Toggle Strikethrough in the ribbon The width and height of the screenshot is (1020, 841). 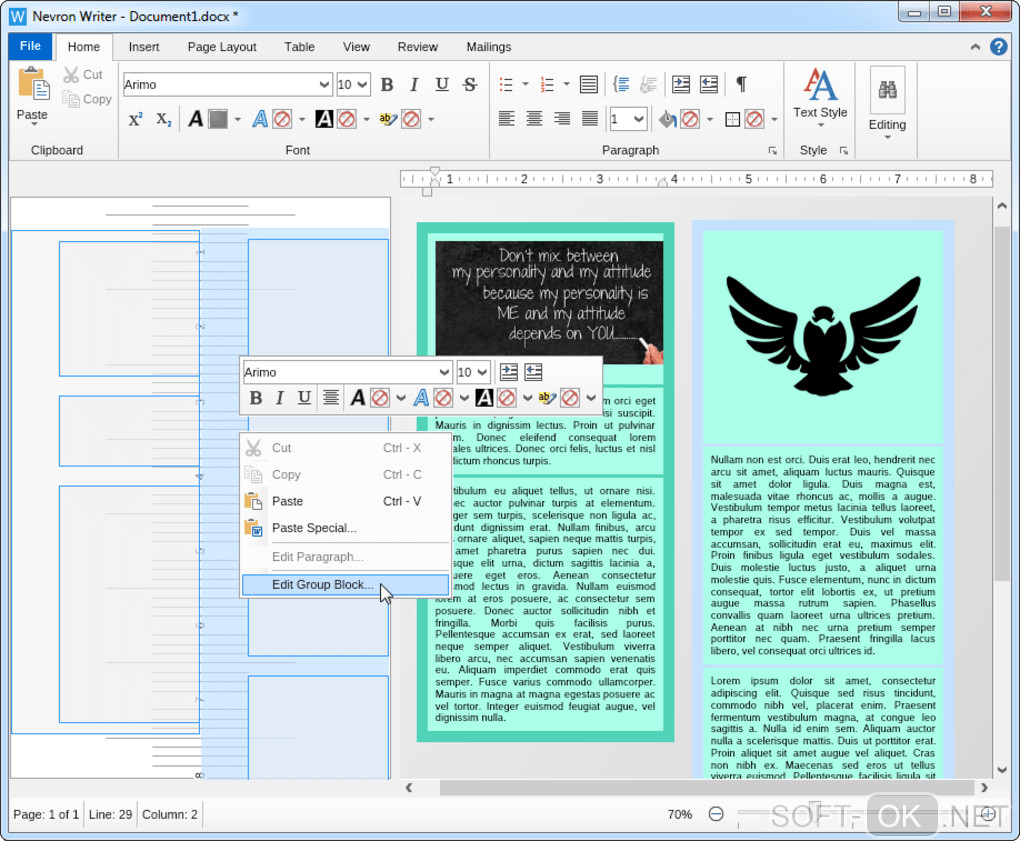(469, 85)
